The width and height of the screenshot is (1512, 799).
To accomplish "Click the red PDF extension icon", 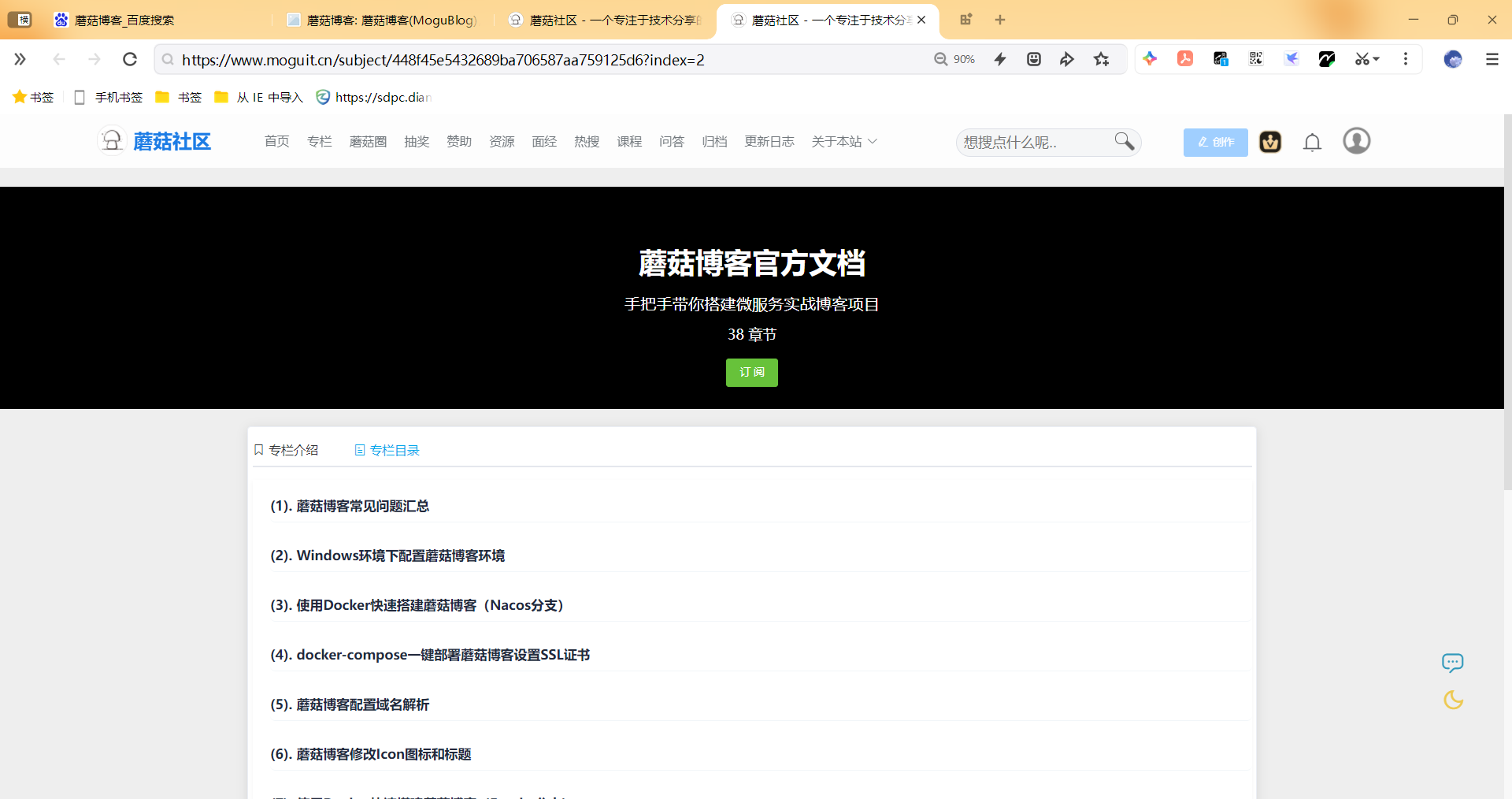I will click(x=1185, y=58).
